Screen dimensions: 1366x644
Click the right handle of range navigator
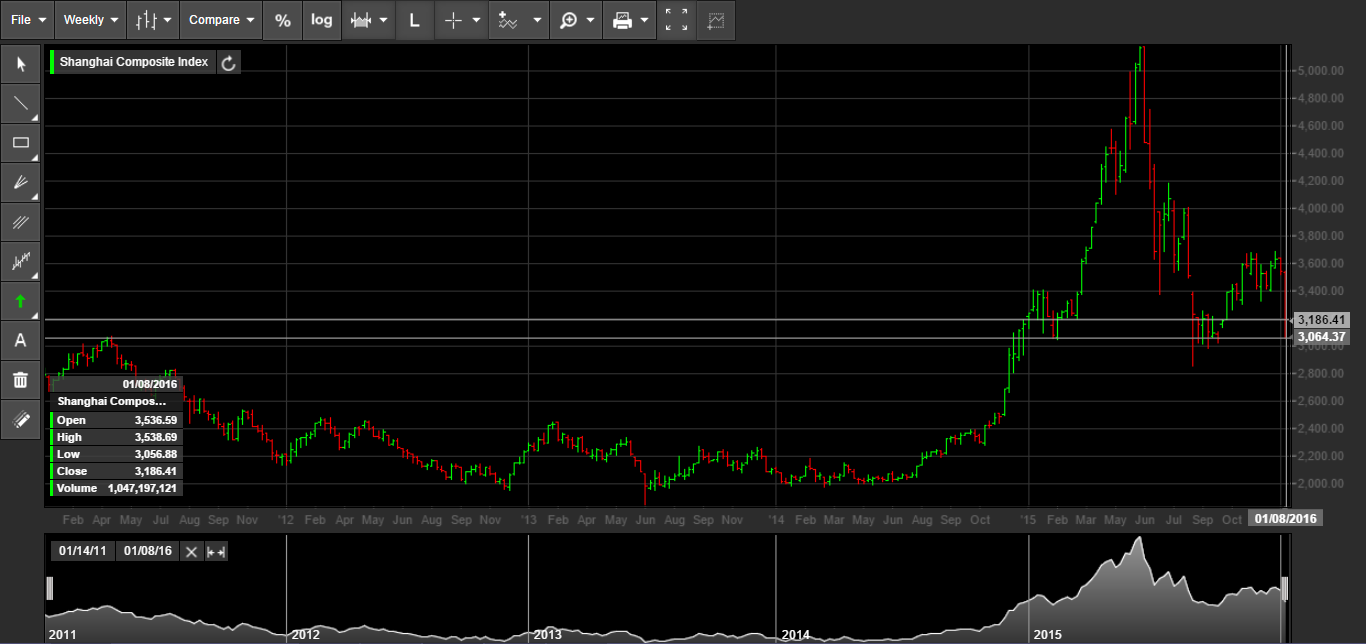click(x=1285, y=588)
